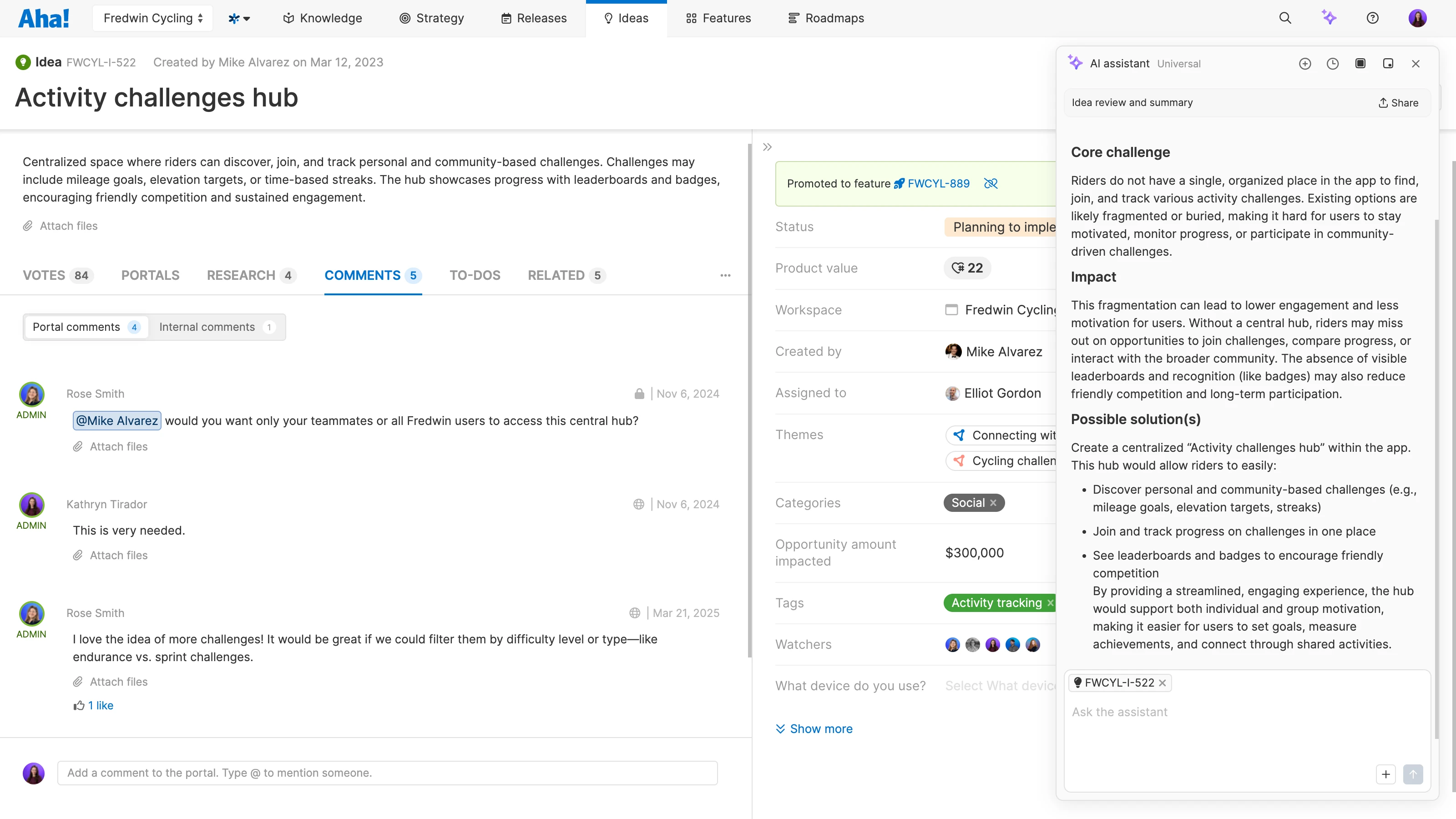Collapse the details sidebar with the double chevron
Image resolution: width=1456 pixels, height=819 pixels.
tap(767, 147)
